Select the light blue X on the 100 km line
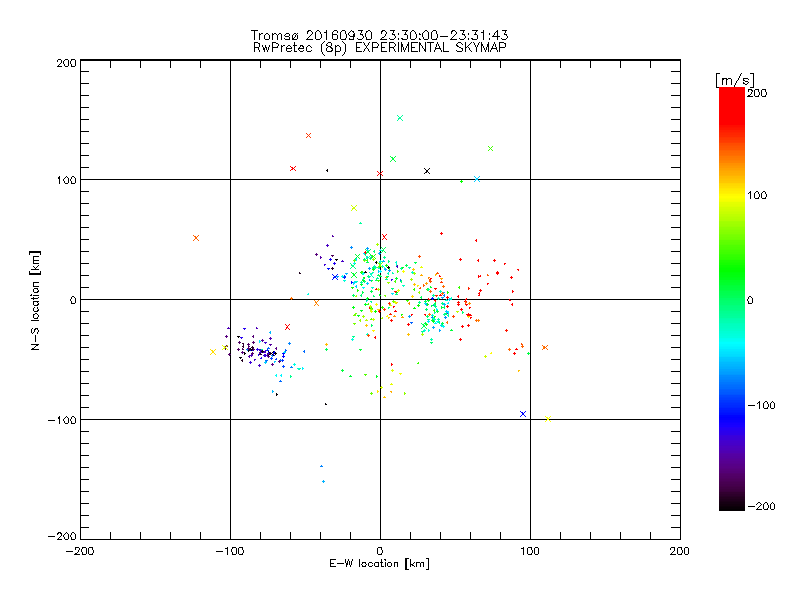 click(477, 179)
